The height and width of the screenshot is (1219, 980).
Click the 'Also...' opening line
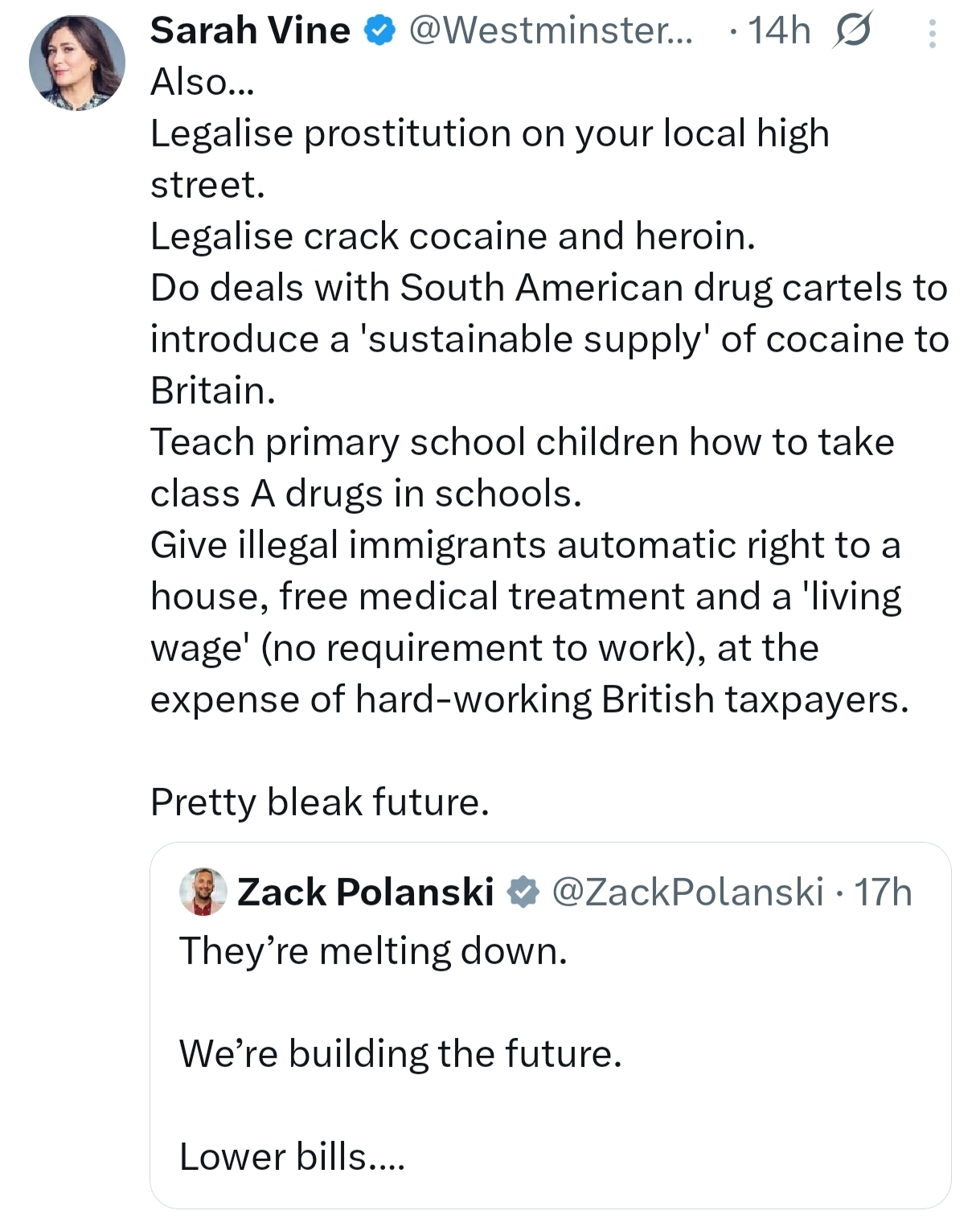(203, 81)
